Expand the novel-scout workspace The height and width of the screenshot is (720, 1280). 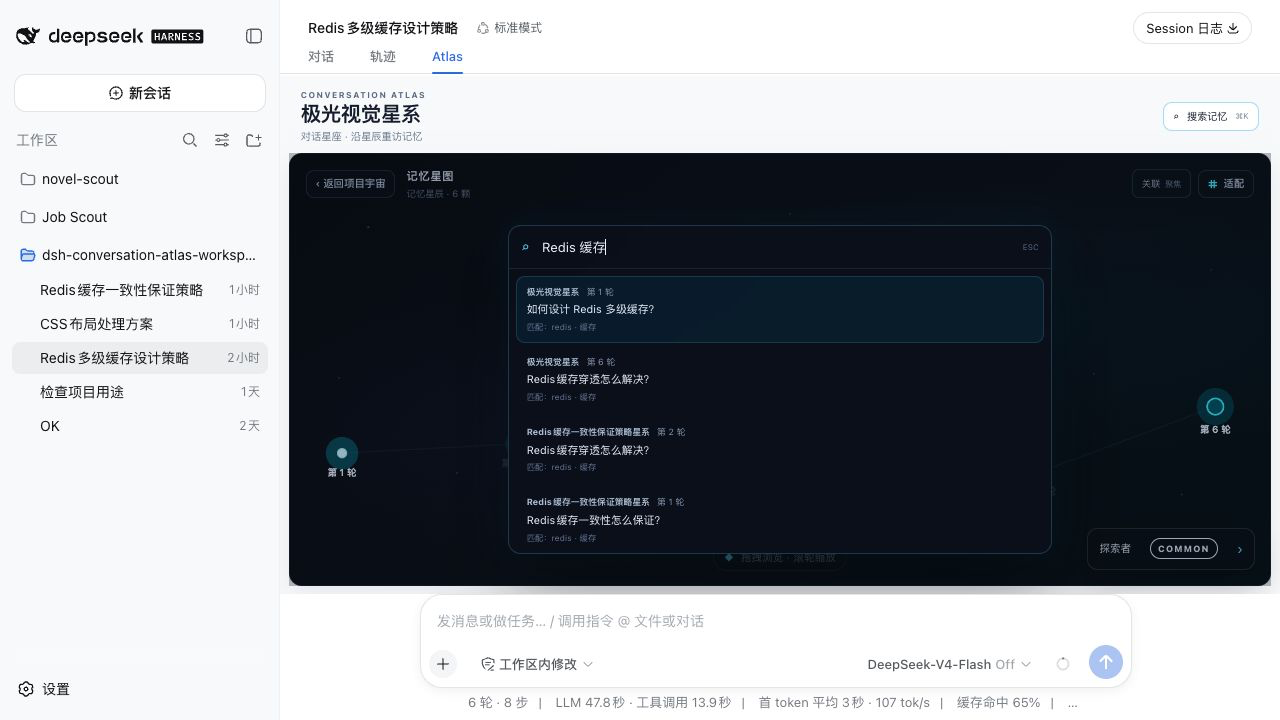140,179
